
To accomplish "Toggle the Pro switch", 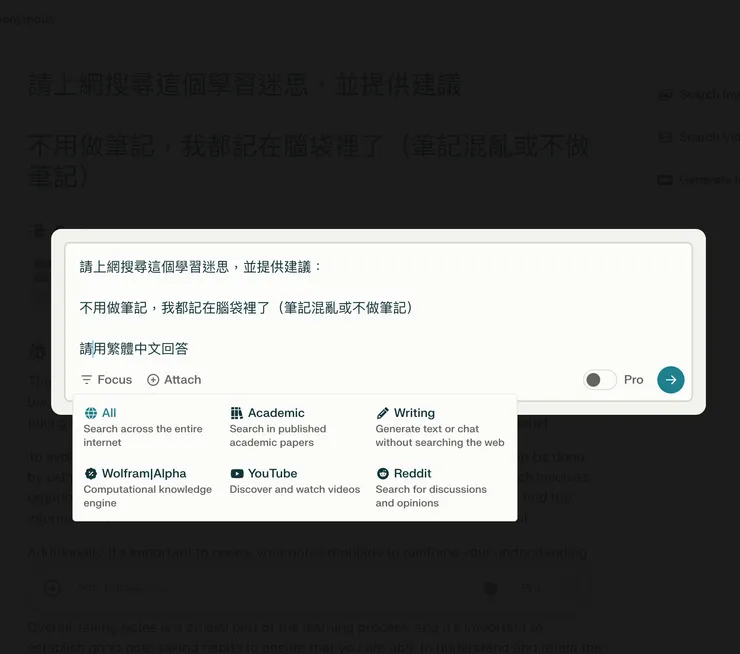I will 599,380.
